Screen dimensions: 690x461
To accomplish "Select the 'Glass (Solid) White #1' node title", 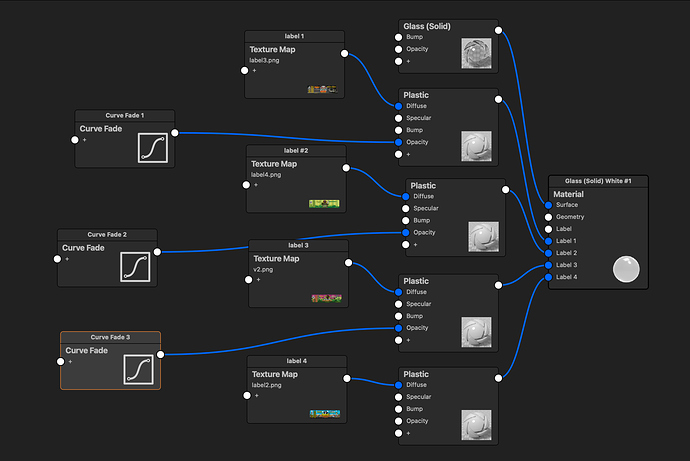I will tap(598, 181).
